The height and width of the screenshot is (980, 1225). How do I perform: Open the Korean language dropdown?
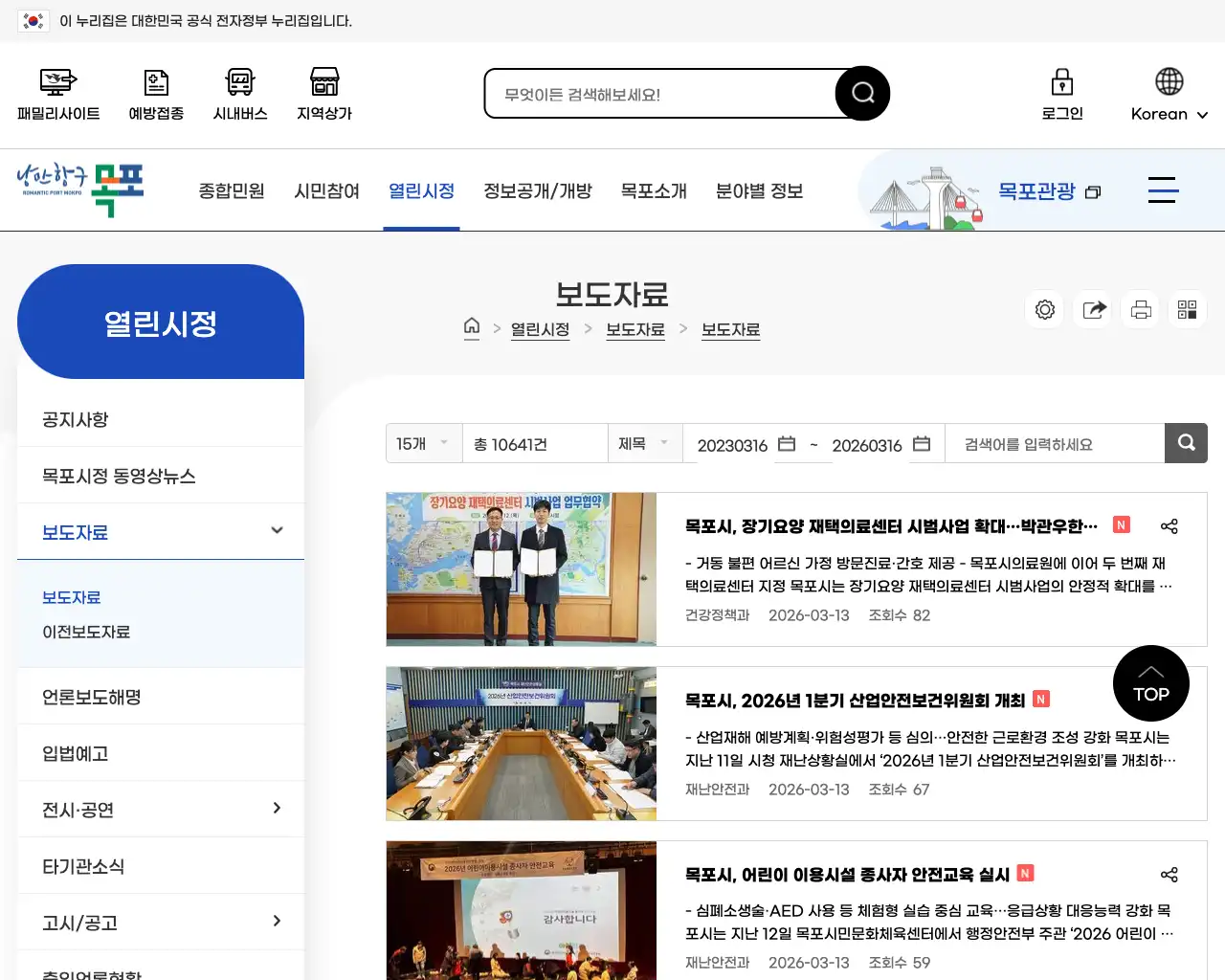click(1167, 96)
